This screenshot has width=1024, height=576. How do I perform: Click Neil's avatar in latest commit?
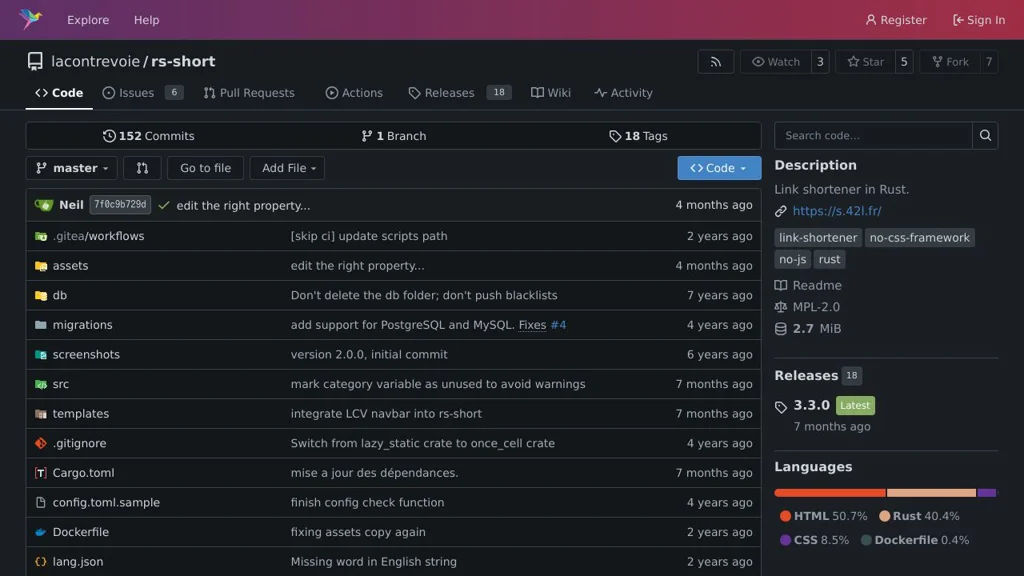(44, 205)
